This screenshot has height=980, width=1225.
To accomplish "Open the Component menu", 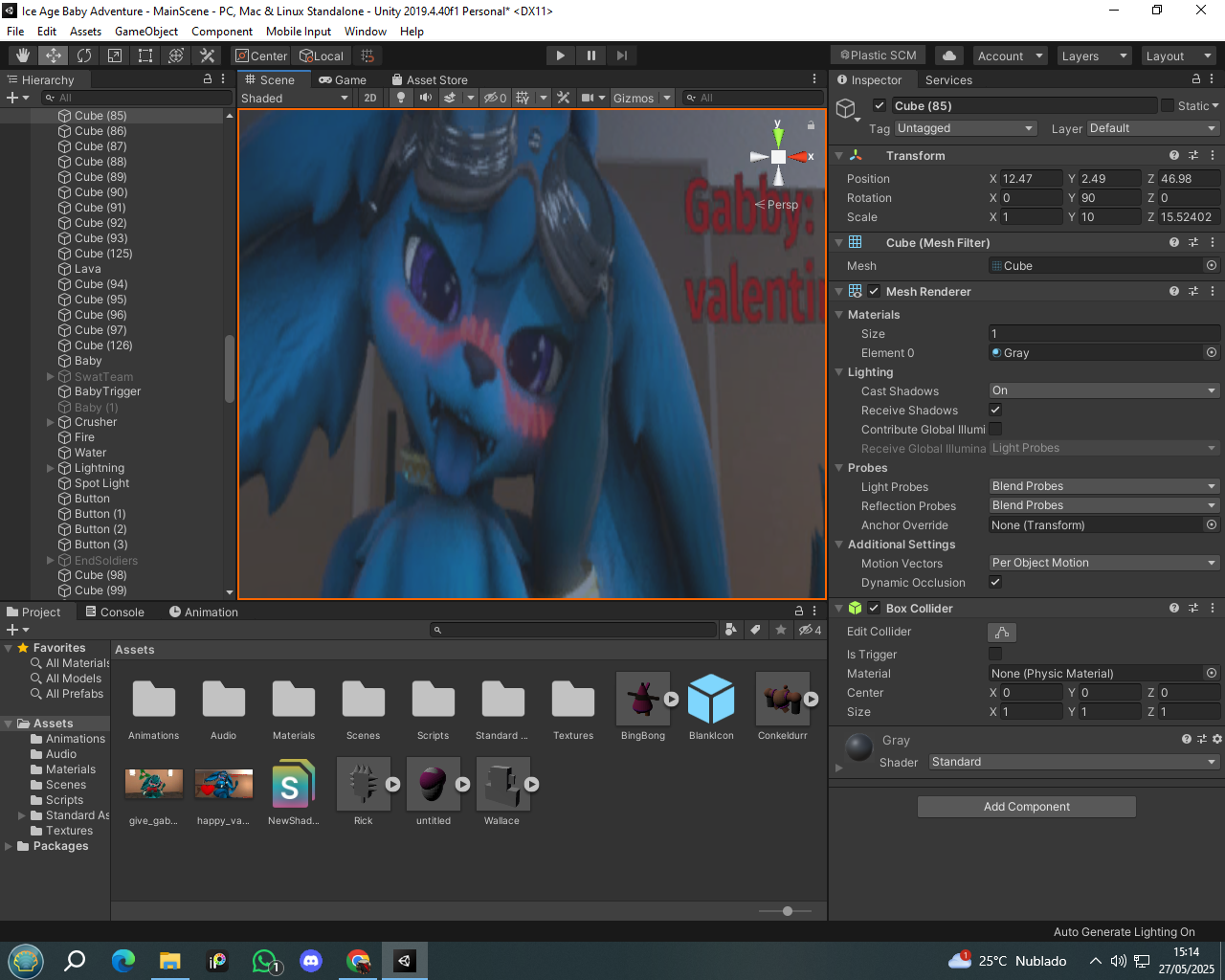I will pyautogui.click(x=222, y=32).
